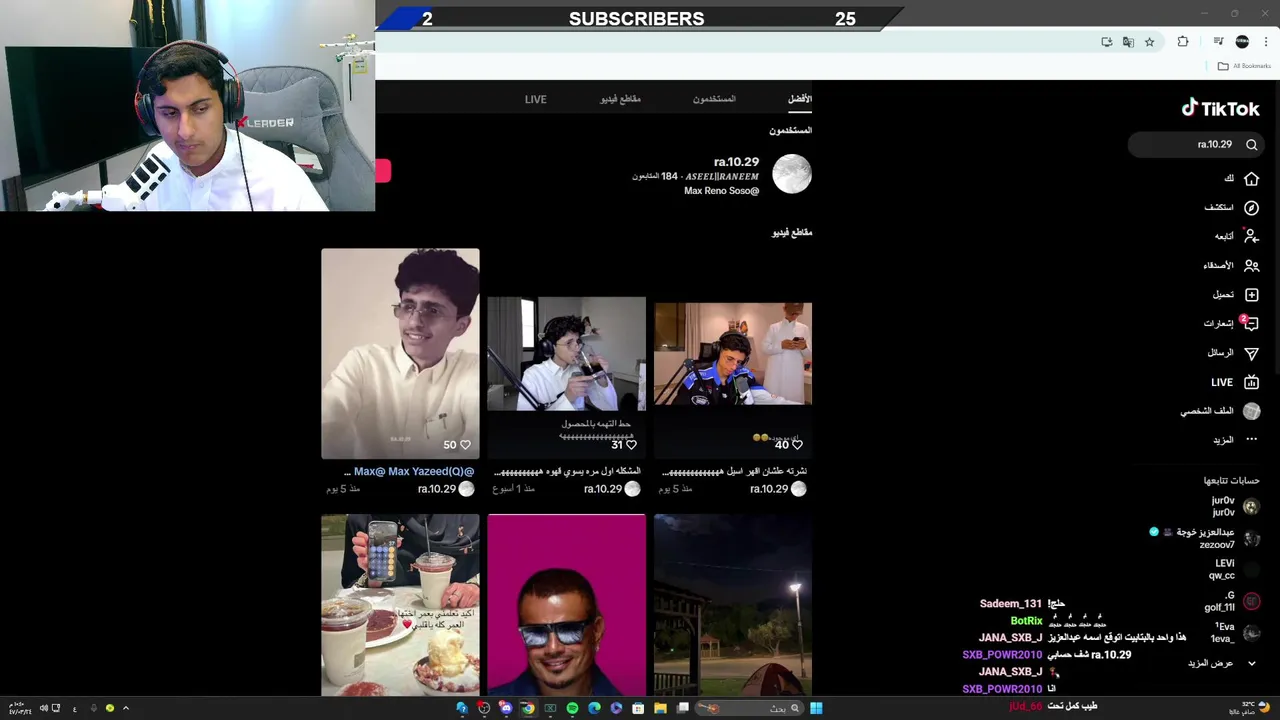Switch to the مقاطع فيديو (Videos) tab
The width and height of the screenshot is (1280, 720).
point(620,99)
